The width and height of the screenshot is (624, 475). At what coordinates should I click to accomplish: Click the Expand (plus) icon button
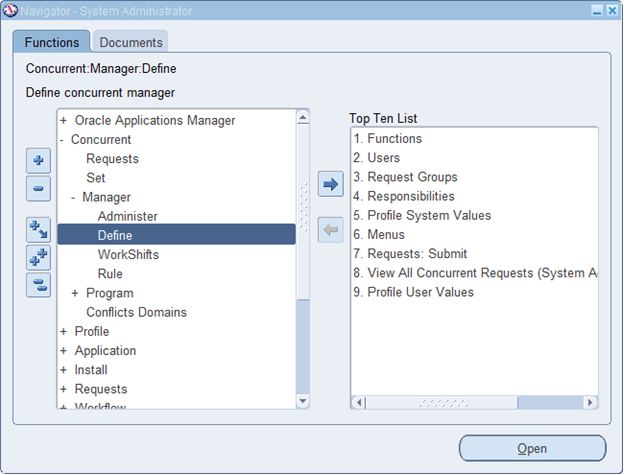pyautogui.click(x=38, y=160)
